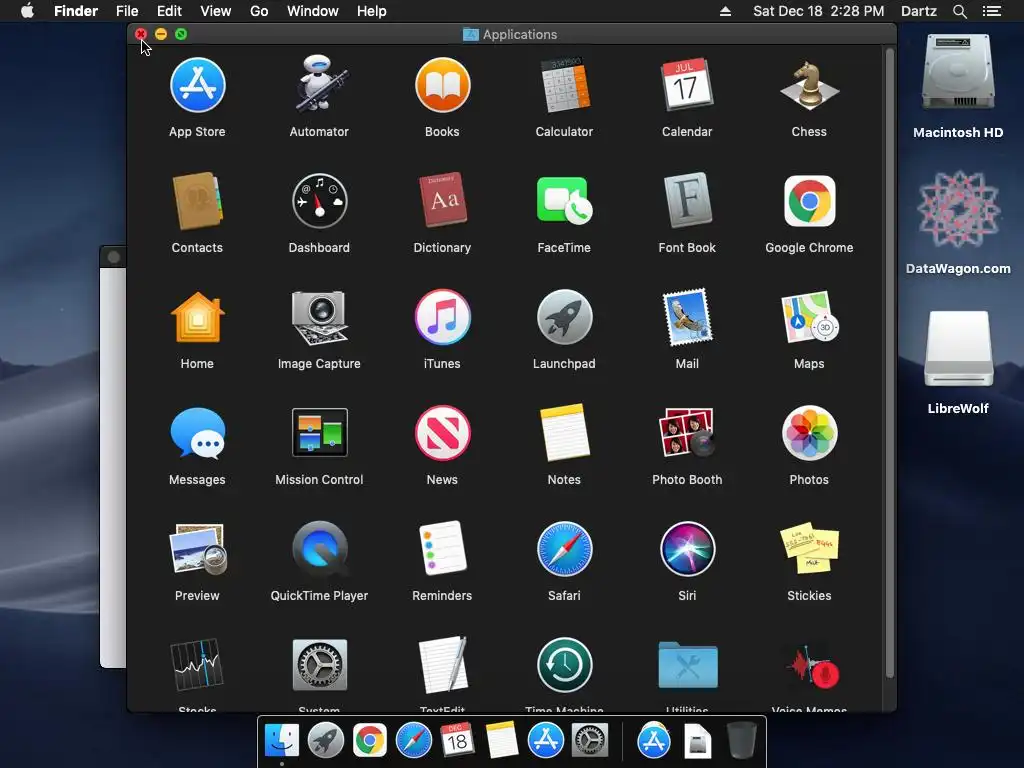Viewport: 1024px width, 768px height.
Task: Open the App Store application icon
Action: pyautogui.click(x=197, y=86)
